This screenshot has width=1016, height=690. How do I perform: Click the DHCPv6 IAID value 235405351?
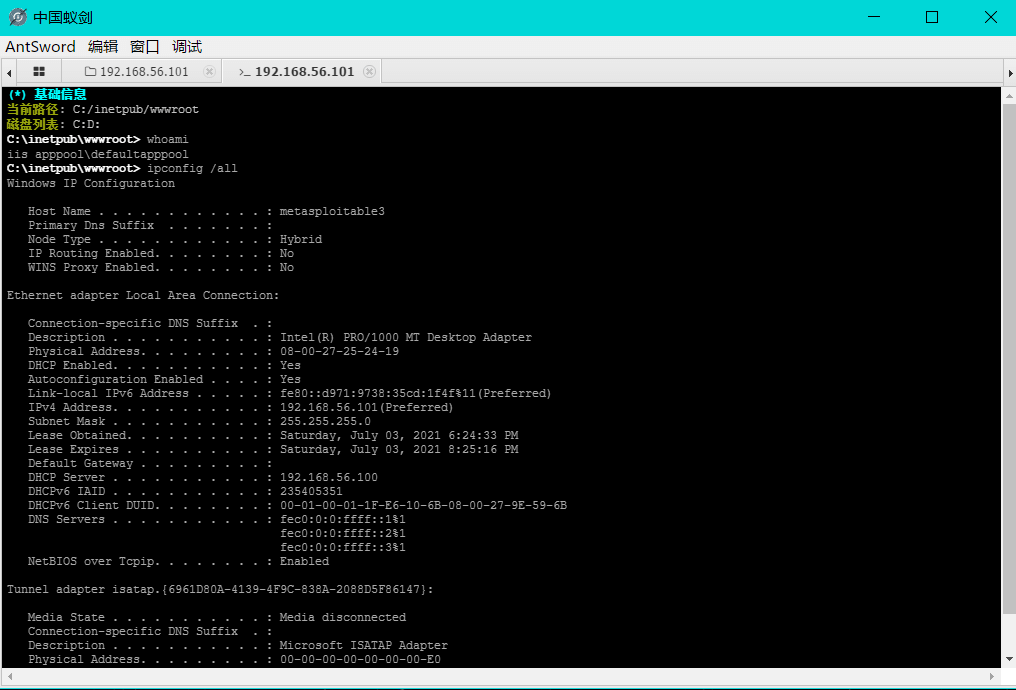(x=311, y=491)
